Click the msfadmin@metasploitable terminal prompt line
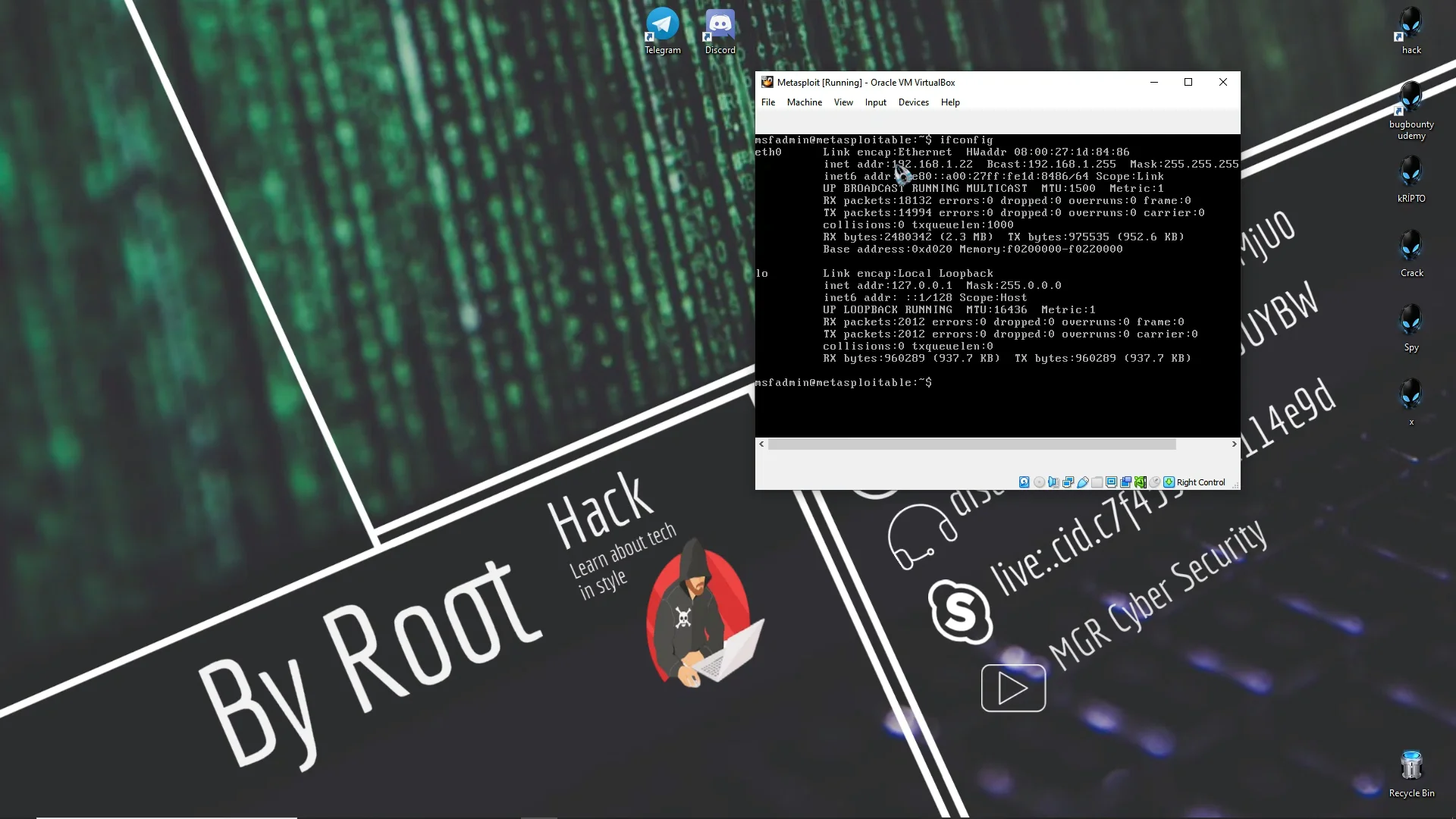1456x819 pixels. coord(843,383)
